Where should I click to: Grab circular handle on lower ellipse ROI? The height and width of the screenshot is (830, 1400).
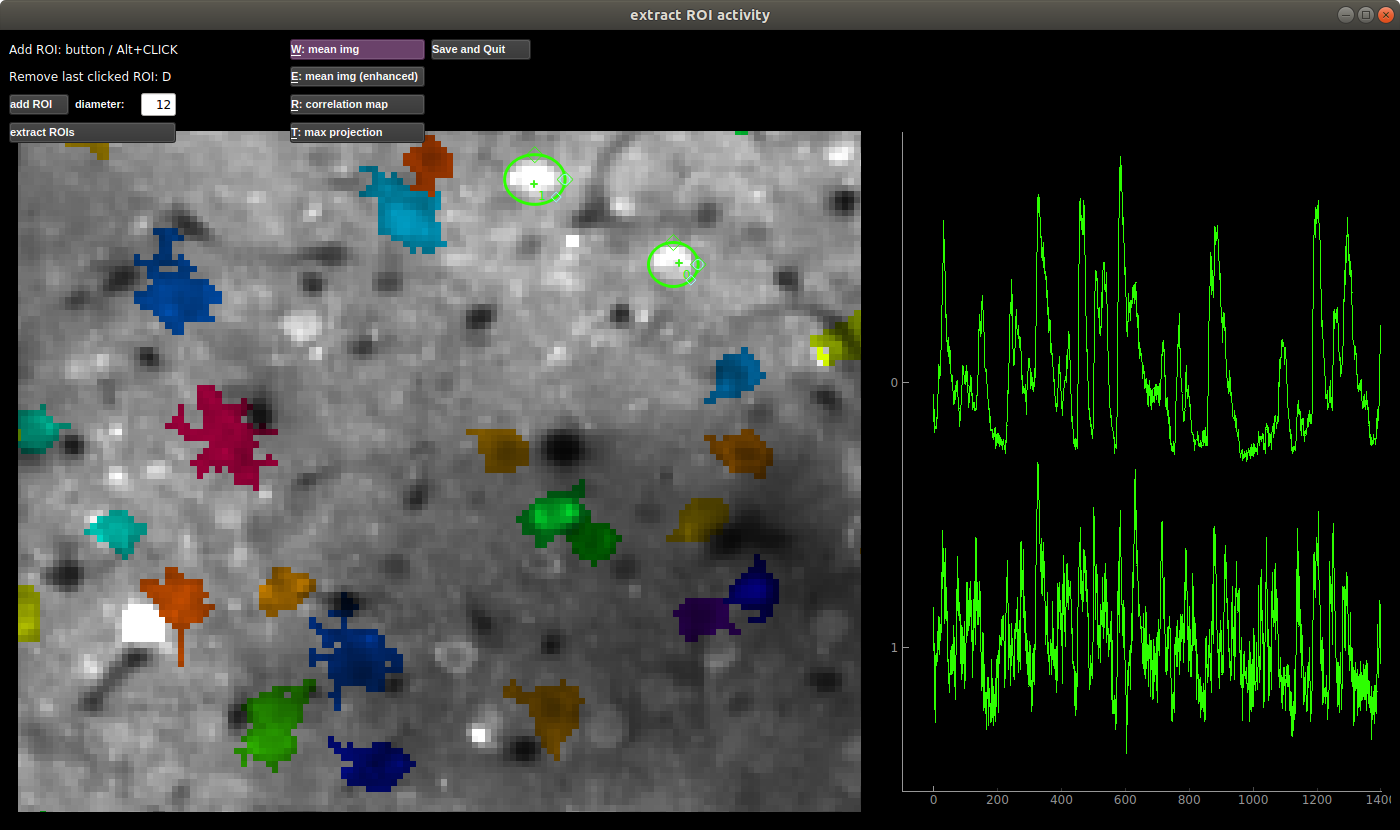[x=698, y=264]
